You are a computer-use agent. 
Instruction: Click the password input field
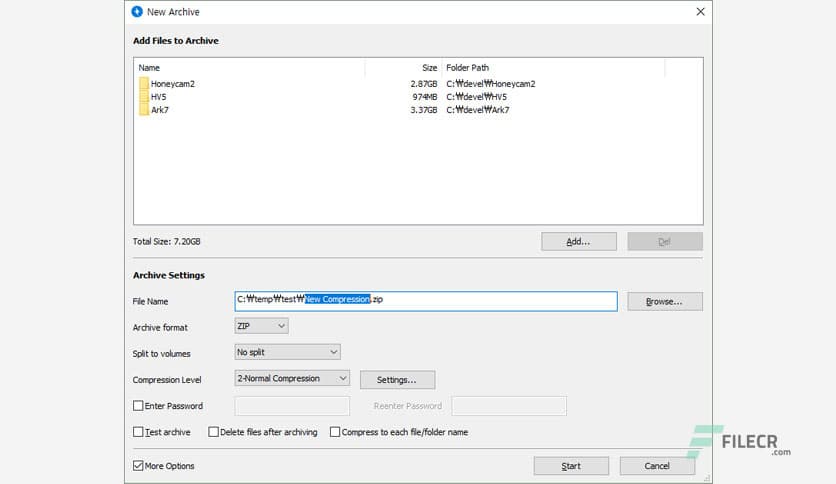point(292,406)
